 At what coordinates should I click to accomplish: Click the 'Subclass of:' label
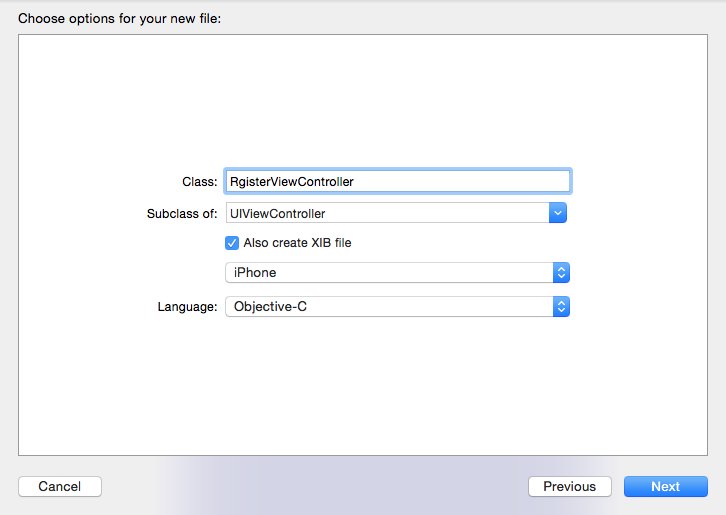[x=182, y=213]
